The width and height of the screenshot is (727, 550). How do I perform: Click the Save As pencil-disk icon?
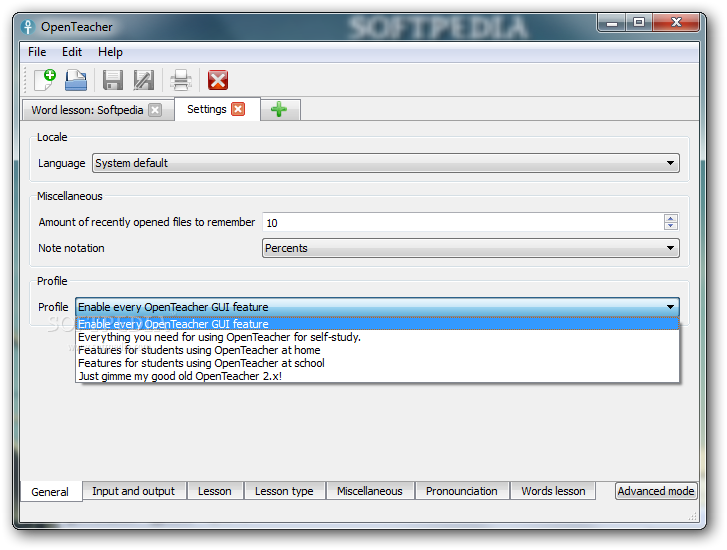[144, 80]
